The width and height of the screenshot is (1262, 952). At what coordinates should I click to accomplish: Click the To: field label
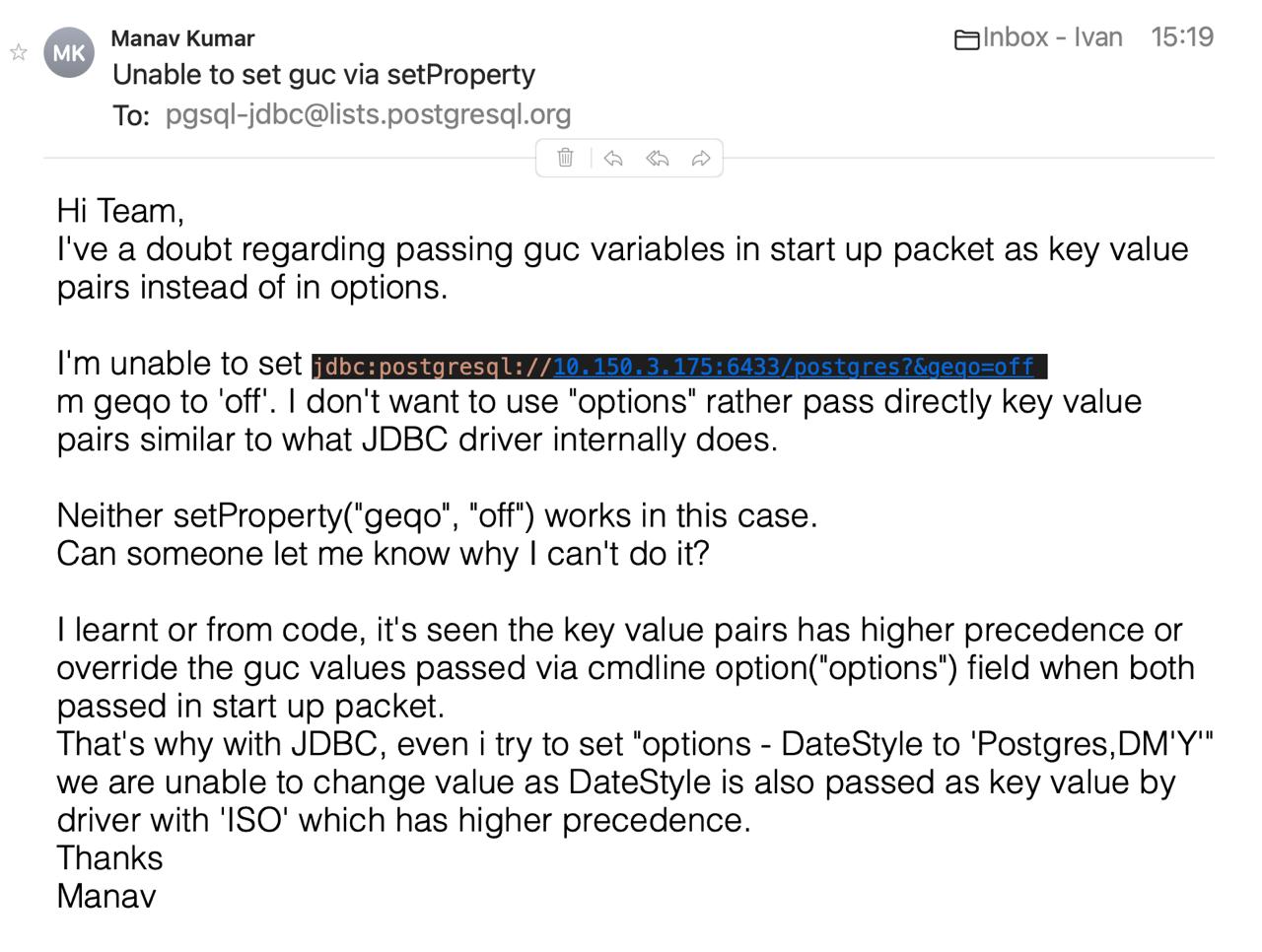[131, 115]
